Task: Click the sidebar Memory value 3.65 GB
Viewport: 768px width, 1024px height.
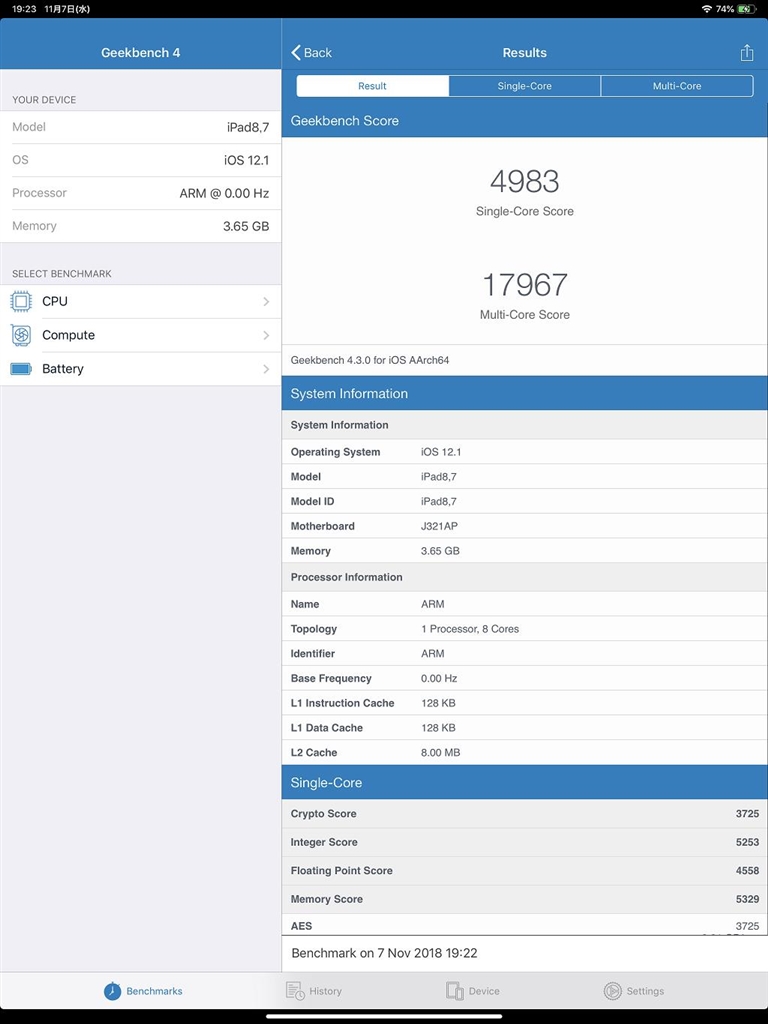Action: pyautogui.click(x=246, y=227)
